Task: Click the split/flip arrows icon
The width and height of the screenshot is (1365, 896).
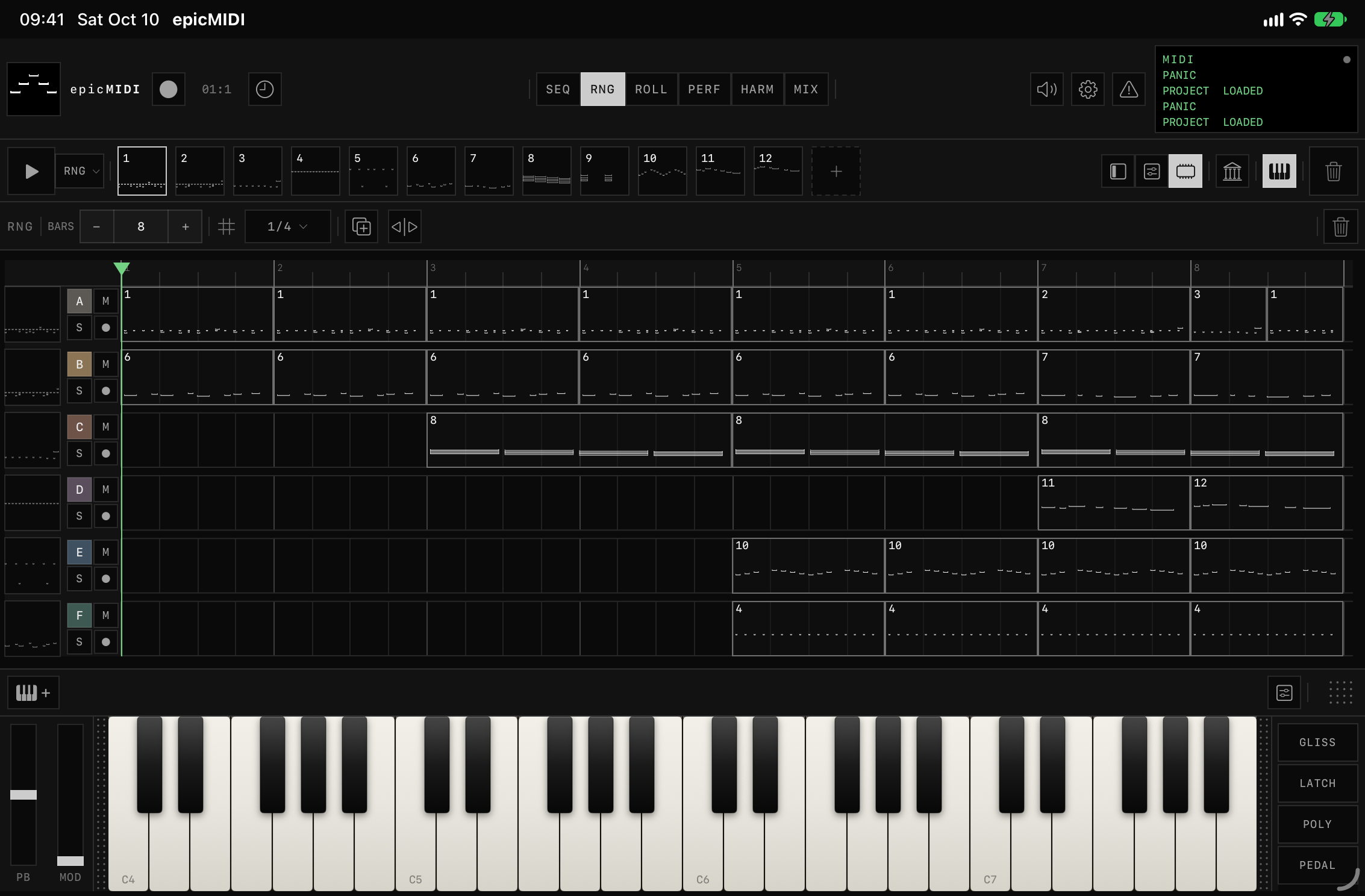Action: tap(405, 226)
